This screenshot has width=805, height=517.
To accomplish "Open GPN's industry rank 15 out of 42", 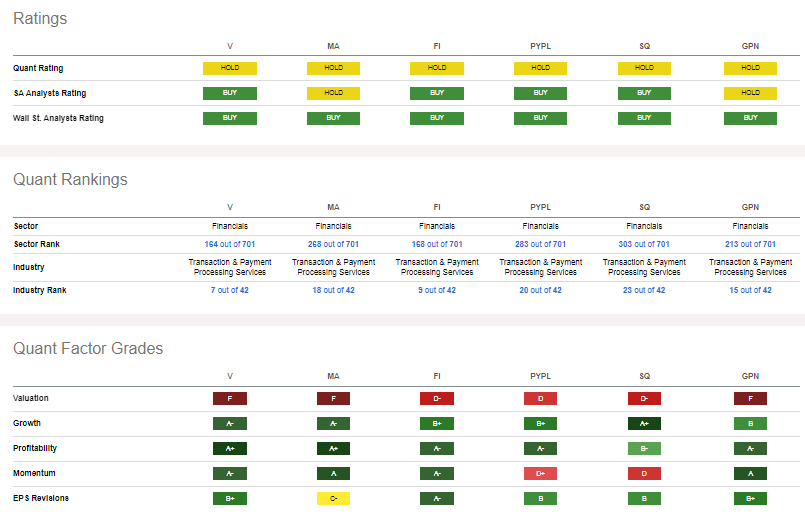I will tap(750, 290).
